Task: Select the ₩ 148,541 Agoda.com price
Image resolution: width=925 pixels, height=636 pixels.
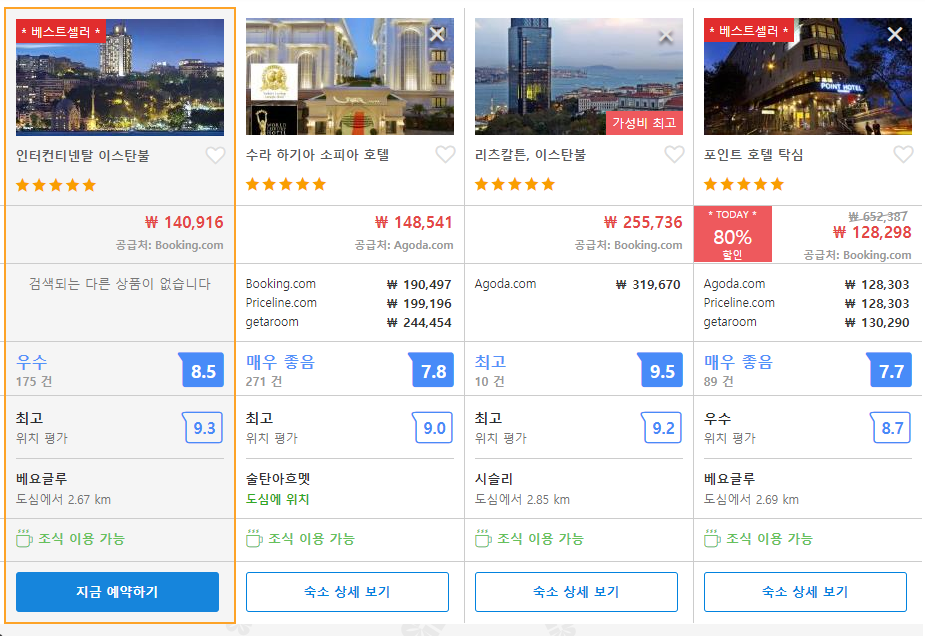Action: click(x=414, y=222)
